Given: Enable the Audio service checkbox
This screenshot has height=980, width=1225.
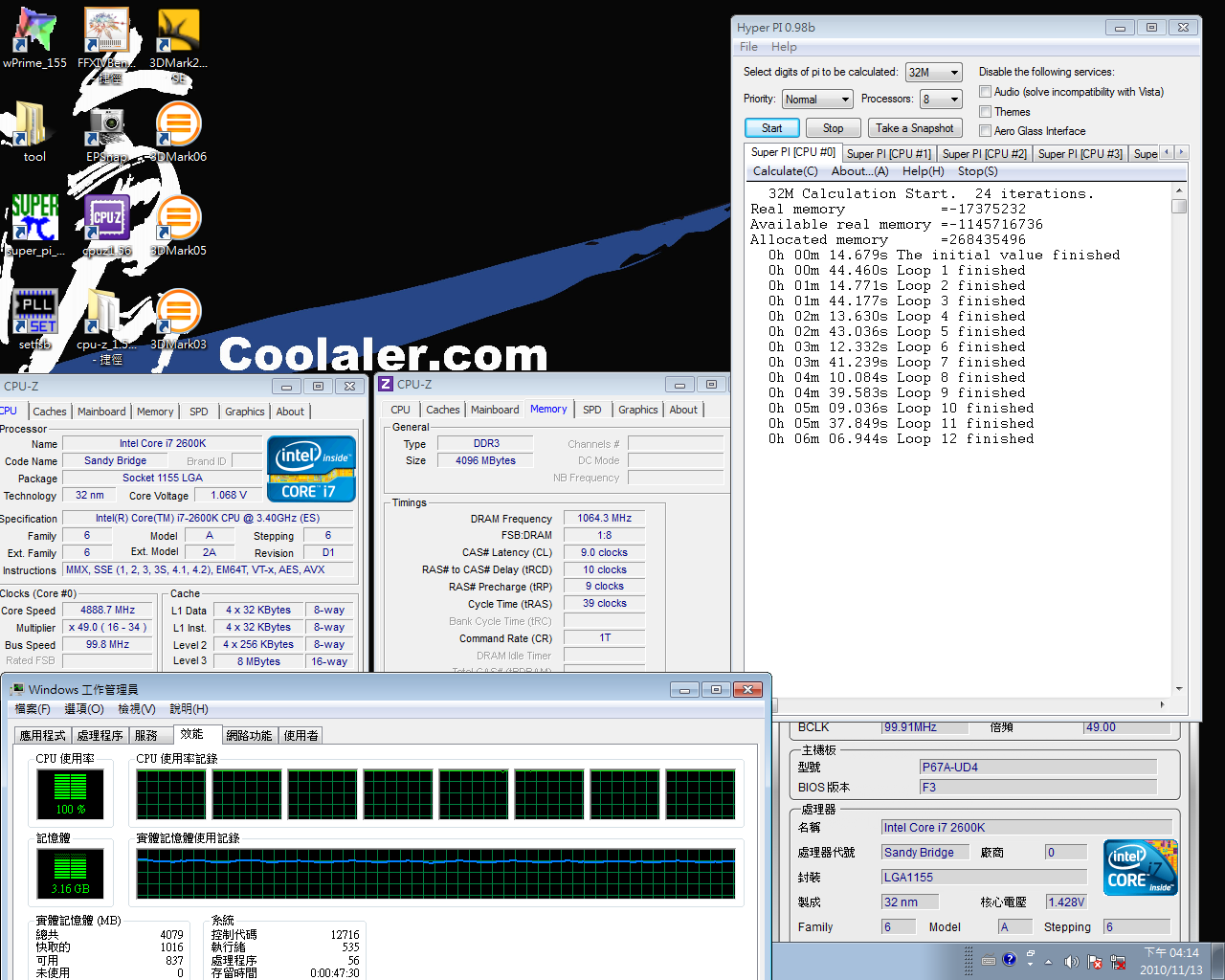Looking at the screenshot, I should click(x=985, y=92).
